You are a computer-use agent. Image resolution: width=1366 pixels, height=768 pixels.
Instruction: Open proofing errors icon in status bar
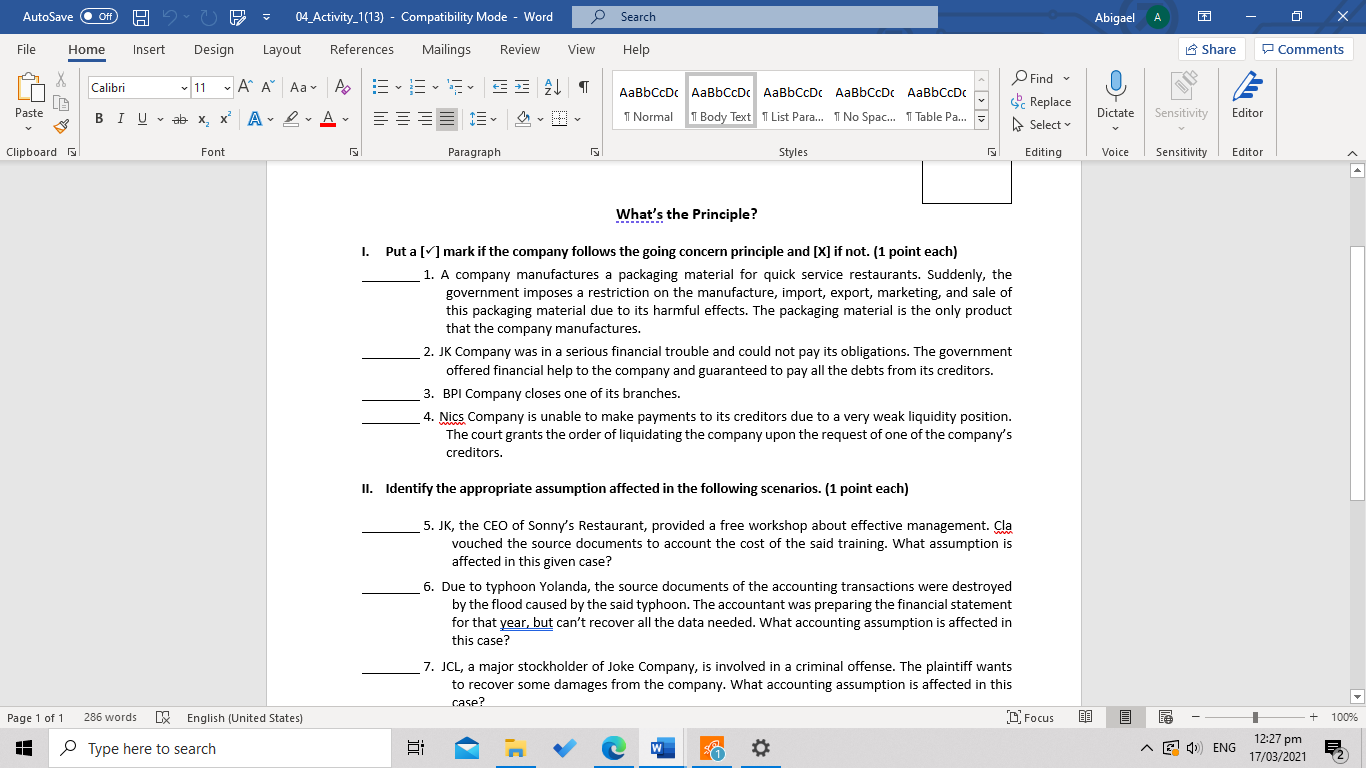(163, 717)
